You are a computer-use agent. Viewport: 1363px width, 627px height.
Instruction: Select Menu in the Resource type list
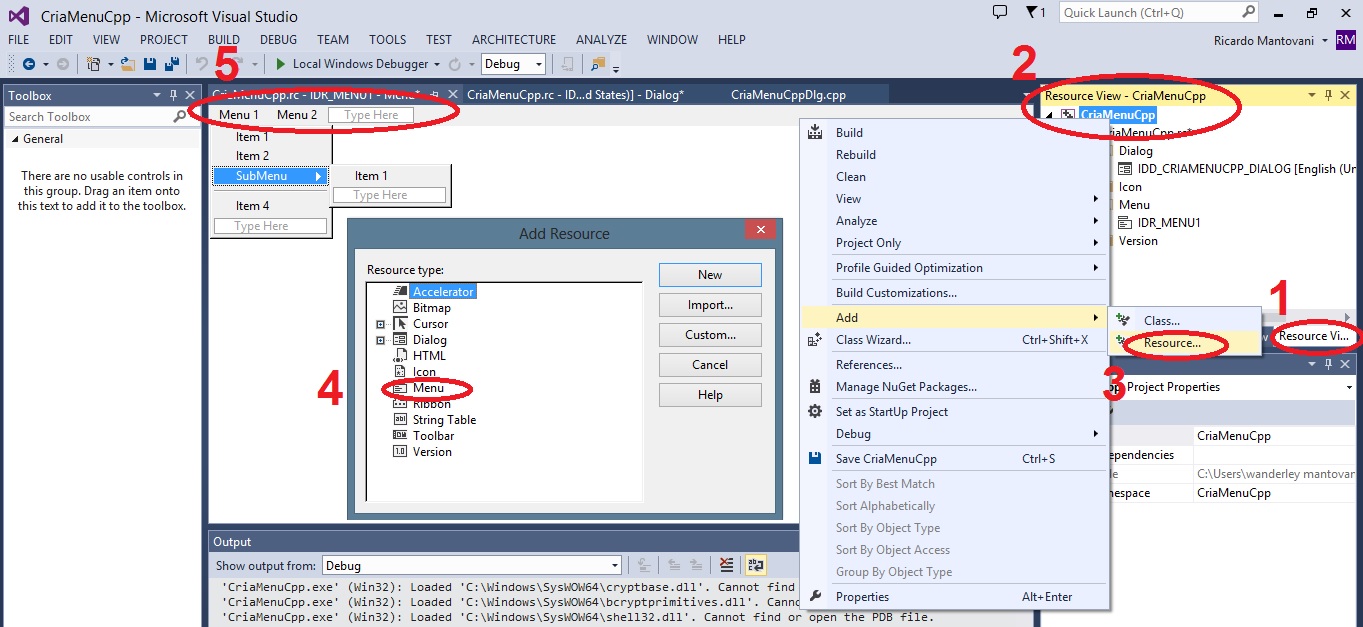point(428,388)
